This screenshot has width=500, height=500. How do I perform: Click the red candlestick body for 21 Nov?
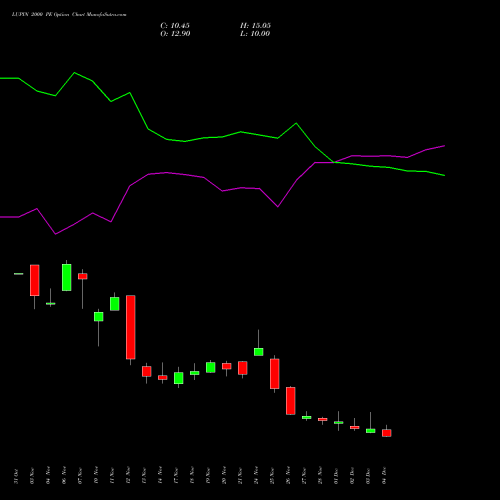243,368
